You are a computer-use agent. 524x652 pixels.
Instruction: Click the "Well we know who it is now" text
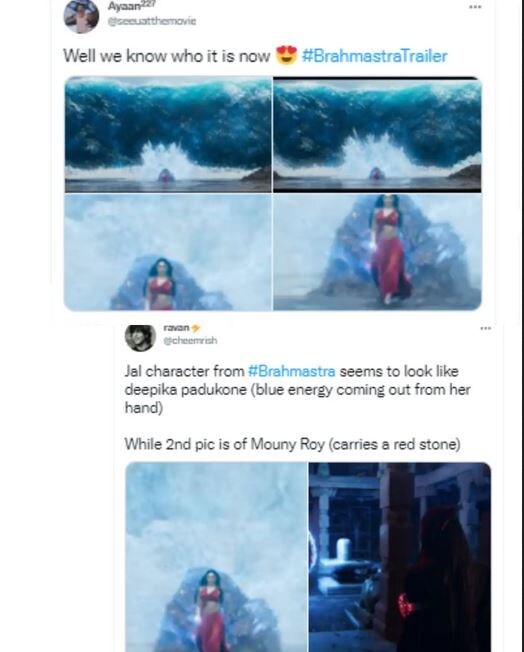[x=167, y=56]
